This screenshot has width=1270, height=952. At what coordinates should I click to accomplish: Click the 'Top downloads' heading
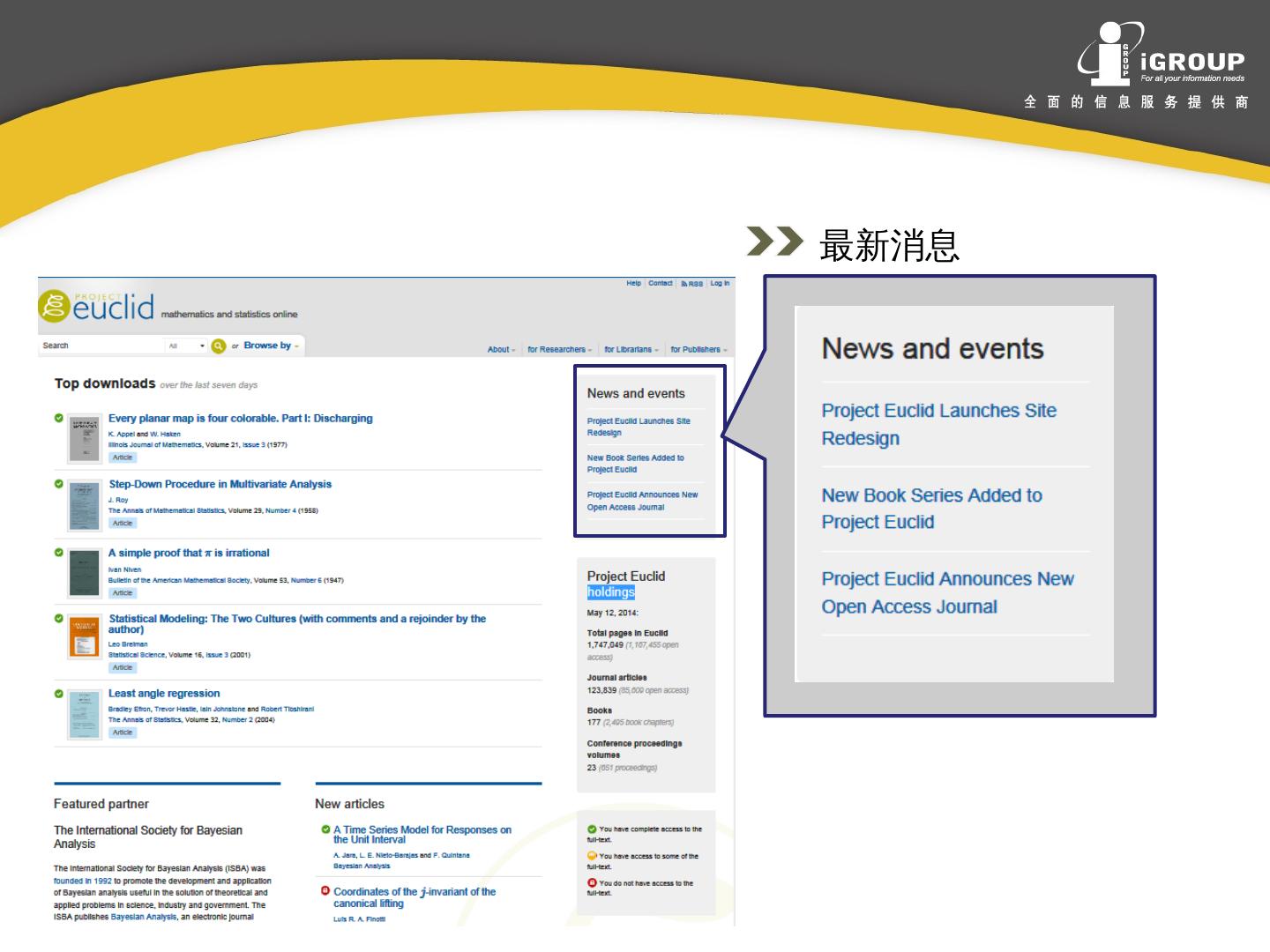pos(105,383)
